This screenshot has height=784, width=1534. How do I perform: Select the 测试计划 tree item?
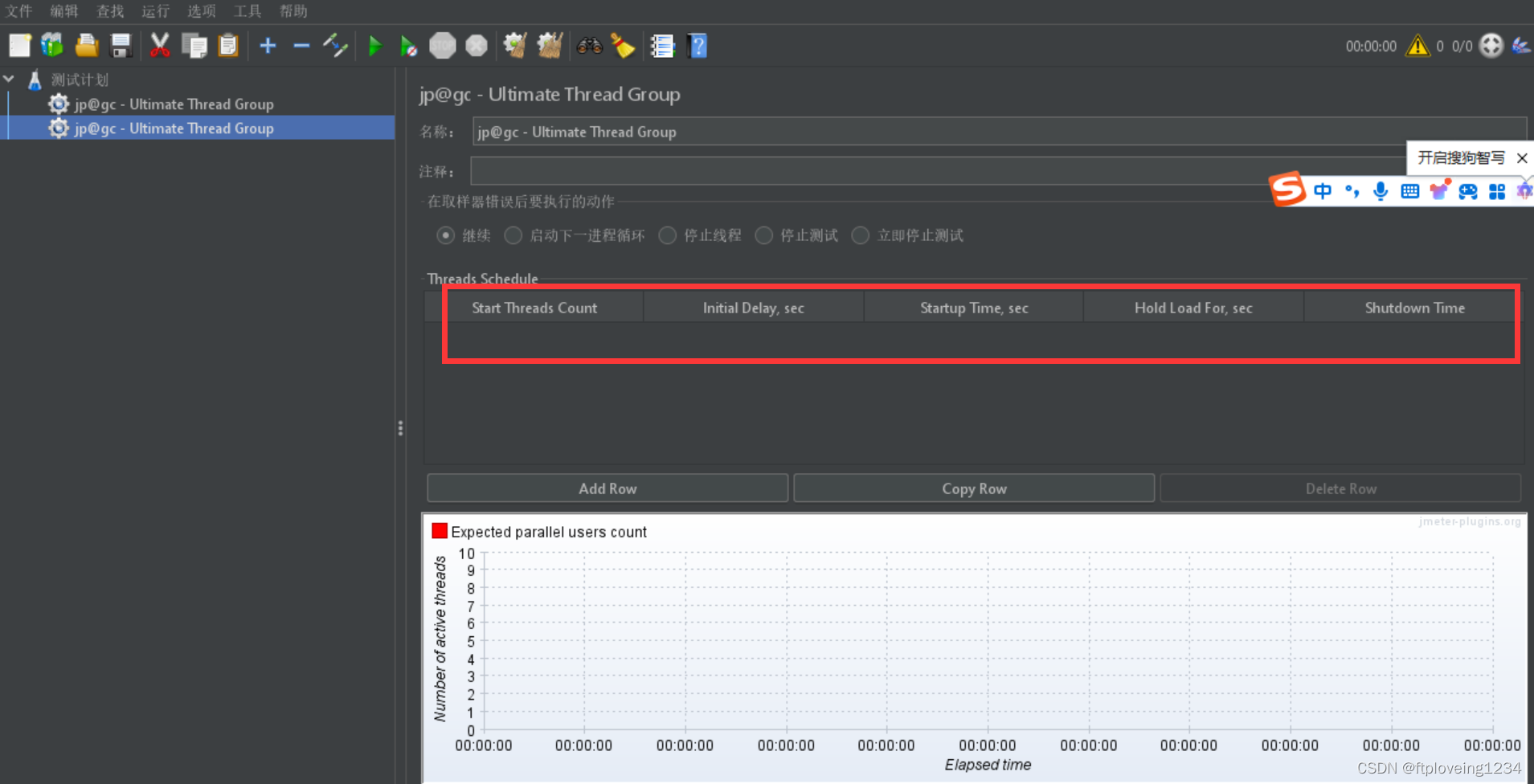pyautogui.click(x=80, y=80)
